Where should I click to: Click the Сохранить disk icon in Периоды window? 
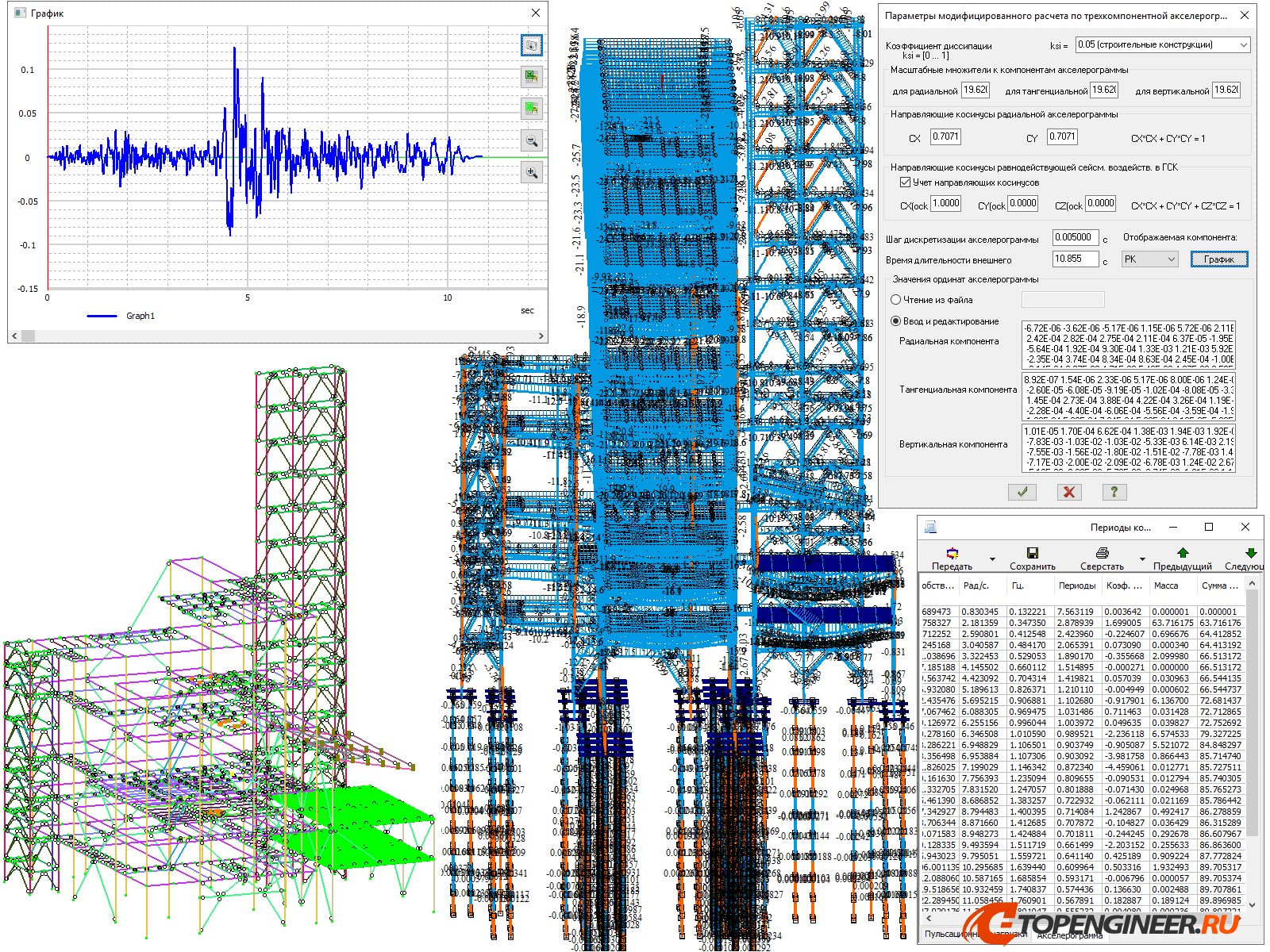point(1033,552)
